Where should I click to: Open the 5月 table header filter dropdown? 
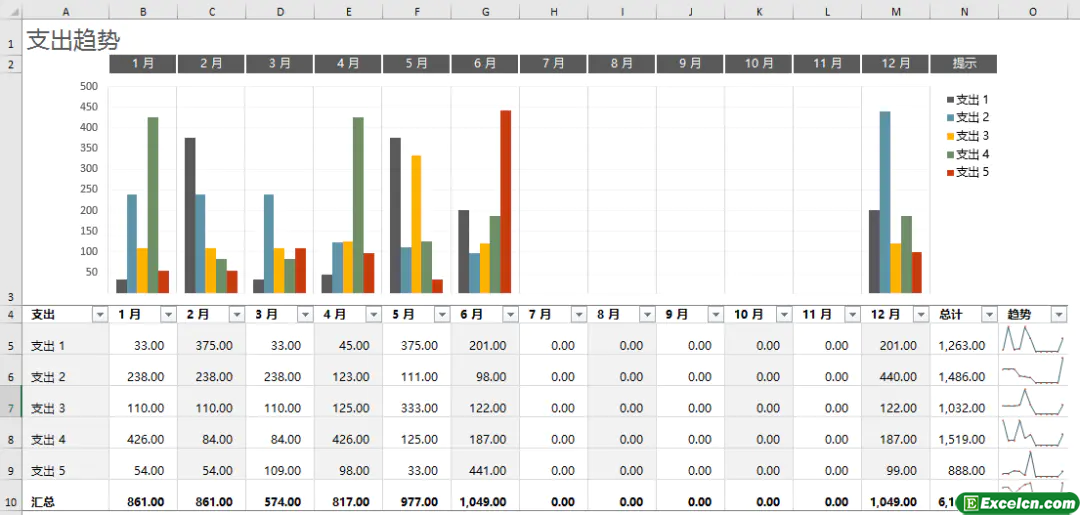(x=442, y=315)
